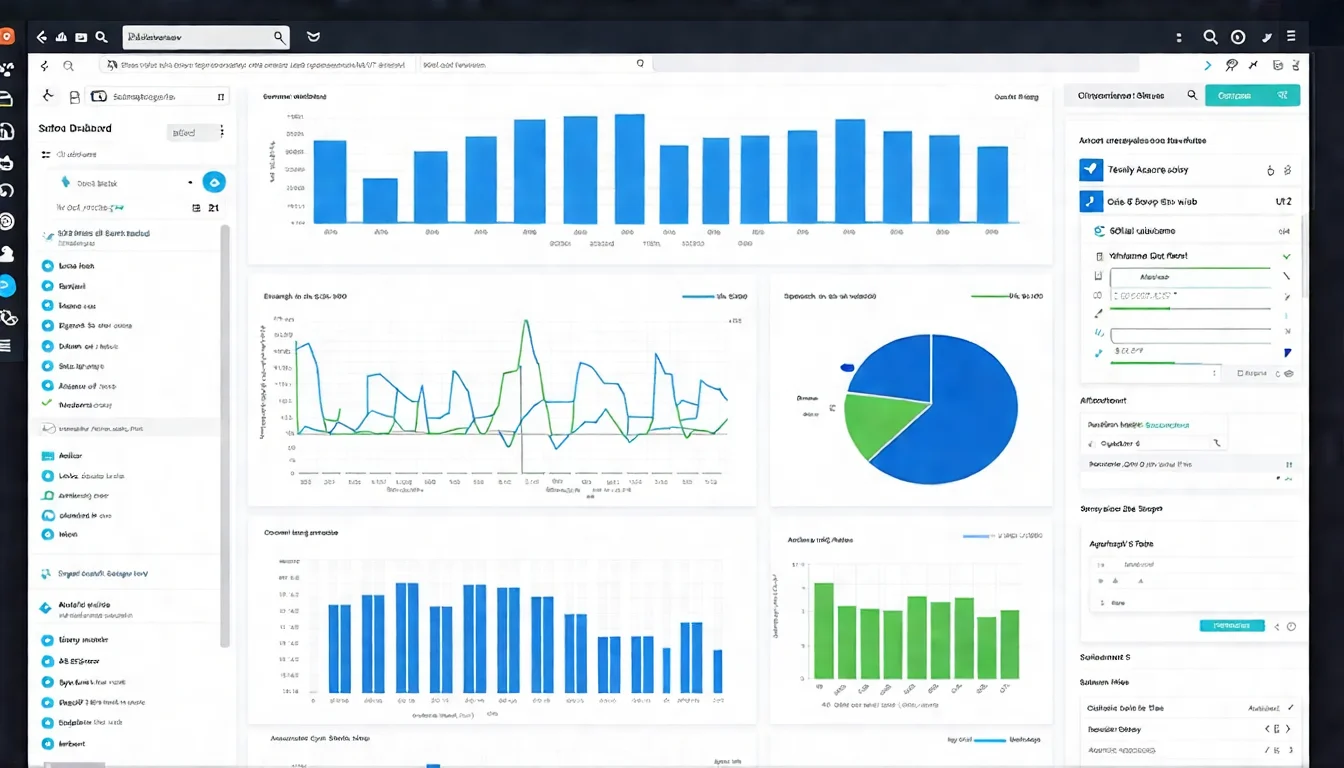Click the back arrow in top toolbar
The image size is (1344, 768).
(41, 37)
